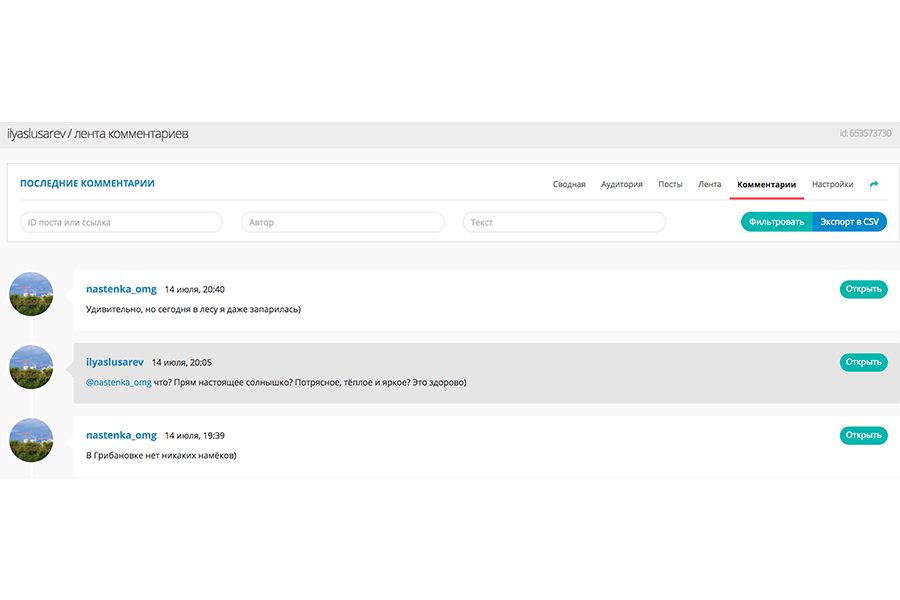Click the id: 653573730 label
Viewport: 900px width, 600px height.
[865, 133]
